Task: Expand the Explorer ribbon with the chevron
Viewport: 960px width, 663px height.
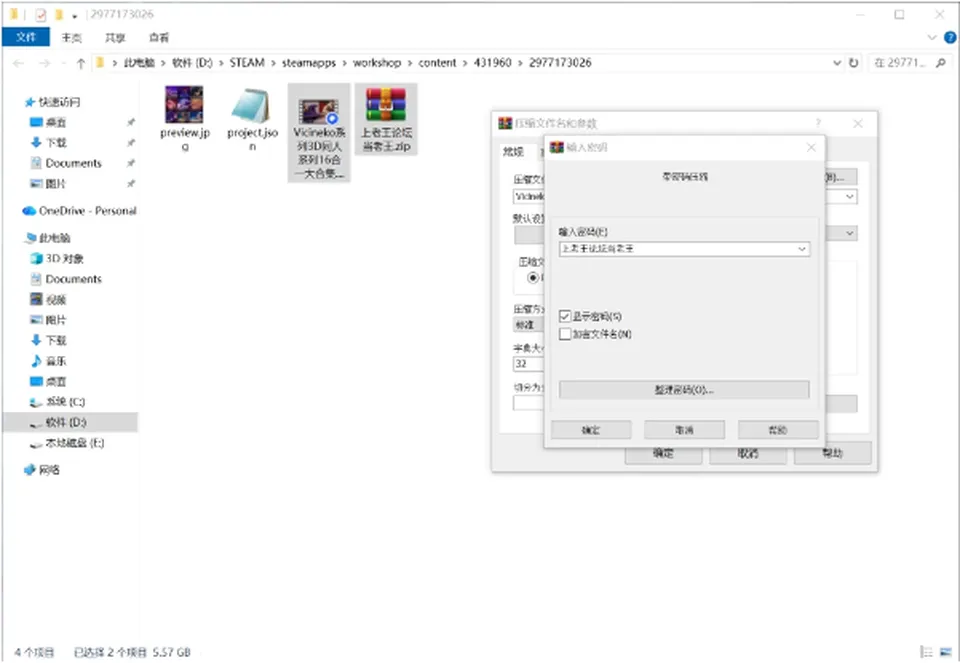Action: click(x=932, y=37)
